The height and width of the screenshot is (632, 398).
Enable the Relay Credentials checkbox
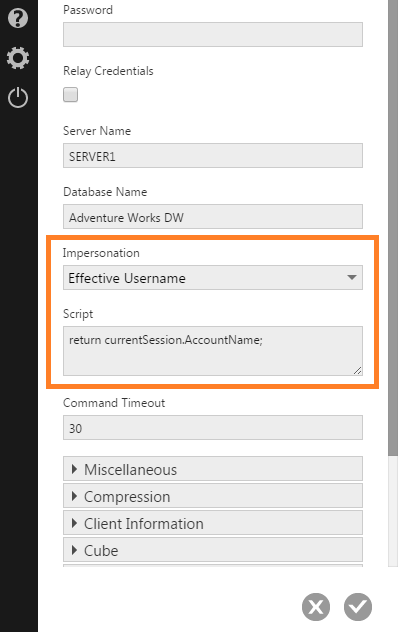tap(71, 95)
